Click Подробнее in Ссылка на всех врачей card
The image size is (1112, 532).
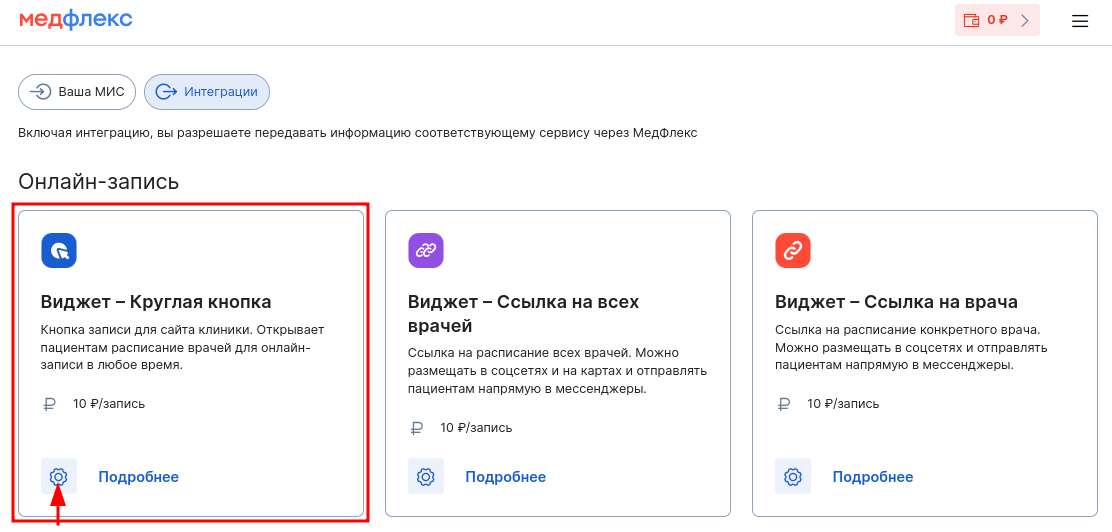click(505, 477)
